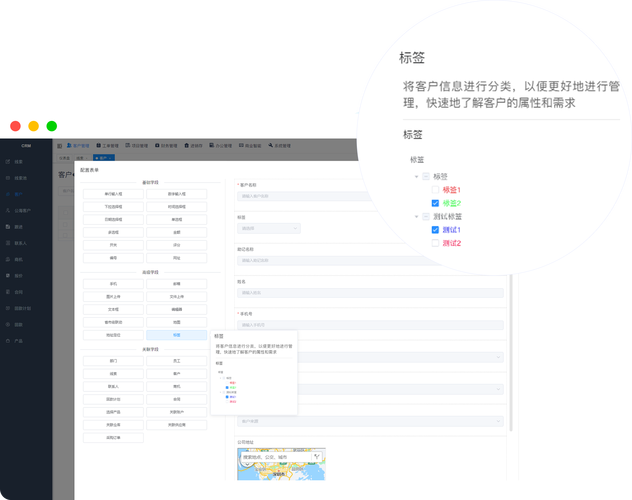Add the 图片上传 field
632x500 pixels.
113,297
